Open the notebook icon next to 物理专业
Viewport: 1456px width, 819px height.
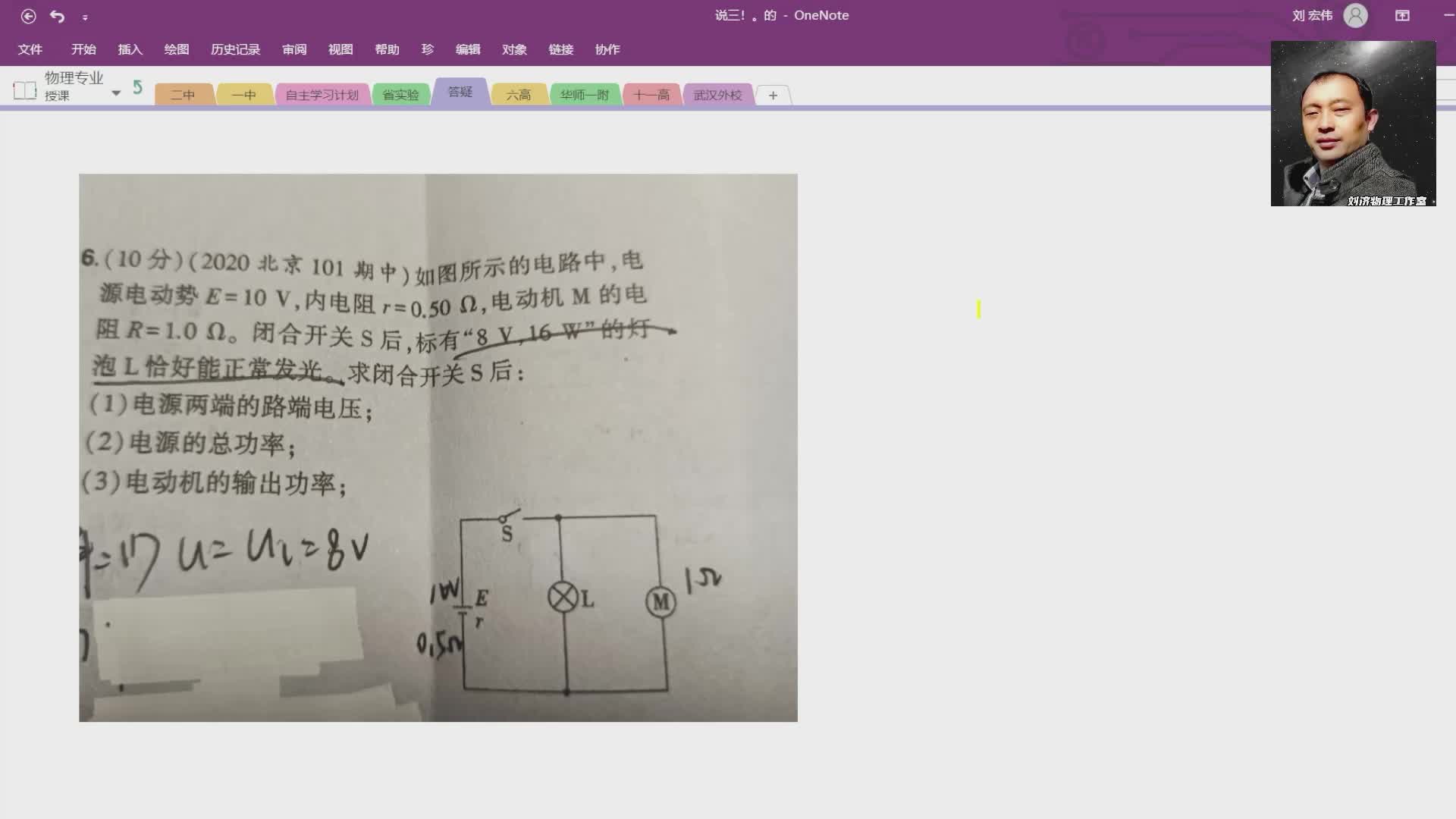click(x=25, y=89)
